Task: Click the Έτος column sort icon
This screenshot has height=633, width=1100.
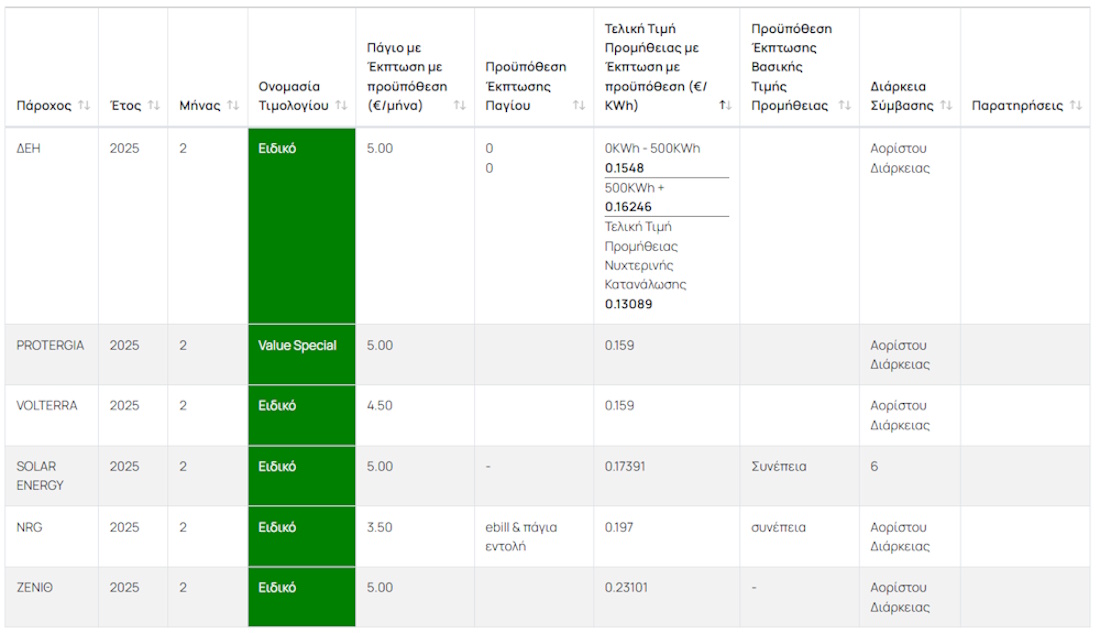Action: (153, 106)
